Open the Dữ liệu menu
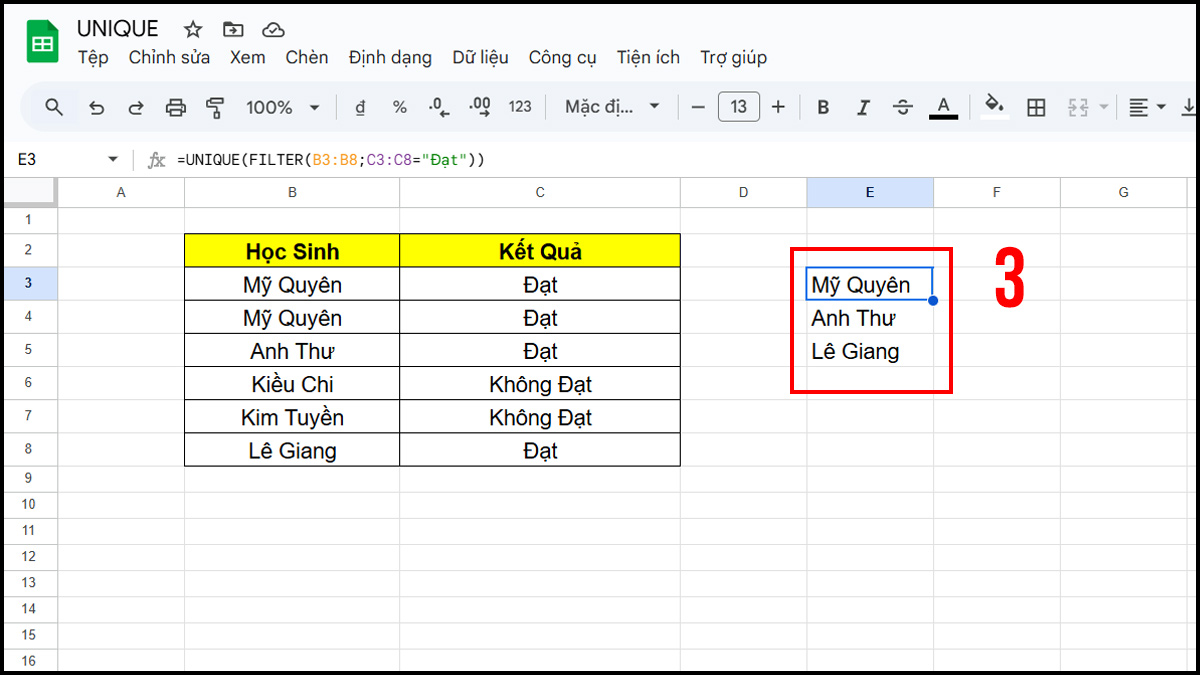The height and width of the screenshot is (675, 1200). 480,57
